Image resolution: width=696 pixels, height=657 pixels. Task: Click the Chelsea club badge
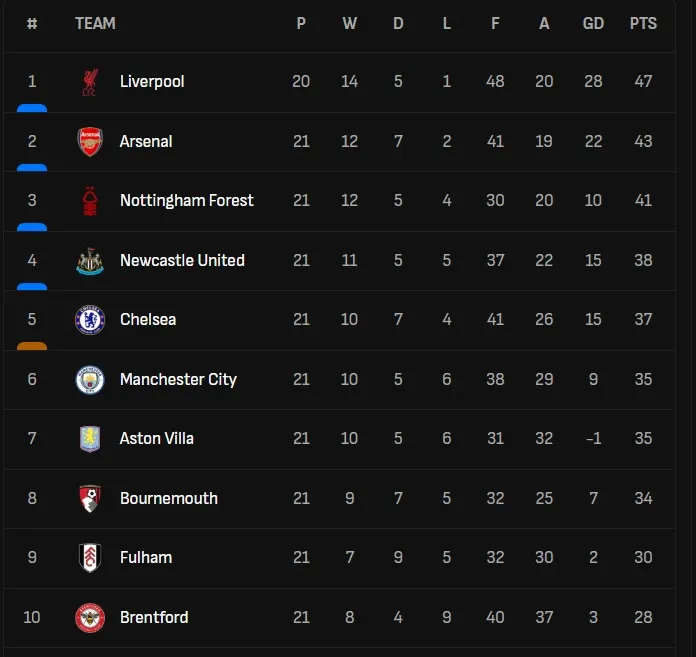click(x=90, y=320)
